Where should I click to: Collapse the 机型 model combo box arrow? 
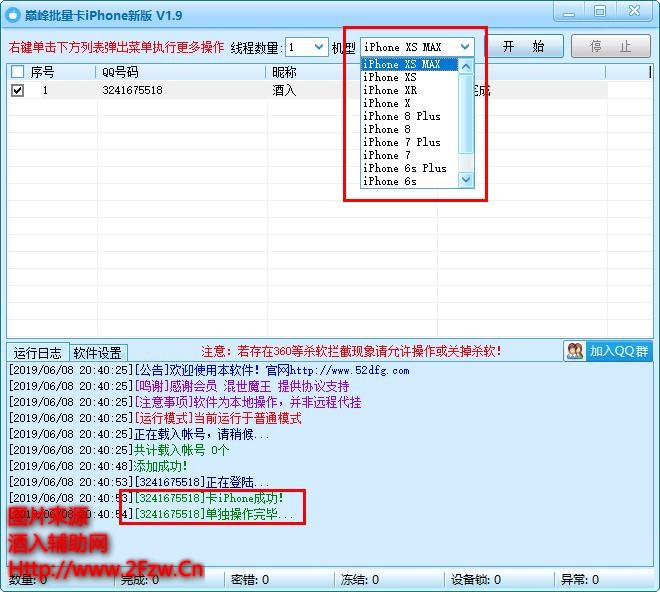point(465,47)
